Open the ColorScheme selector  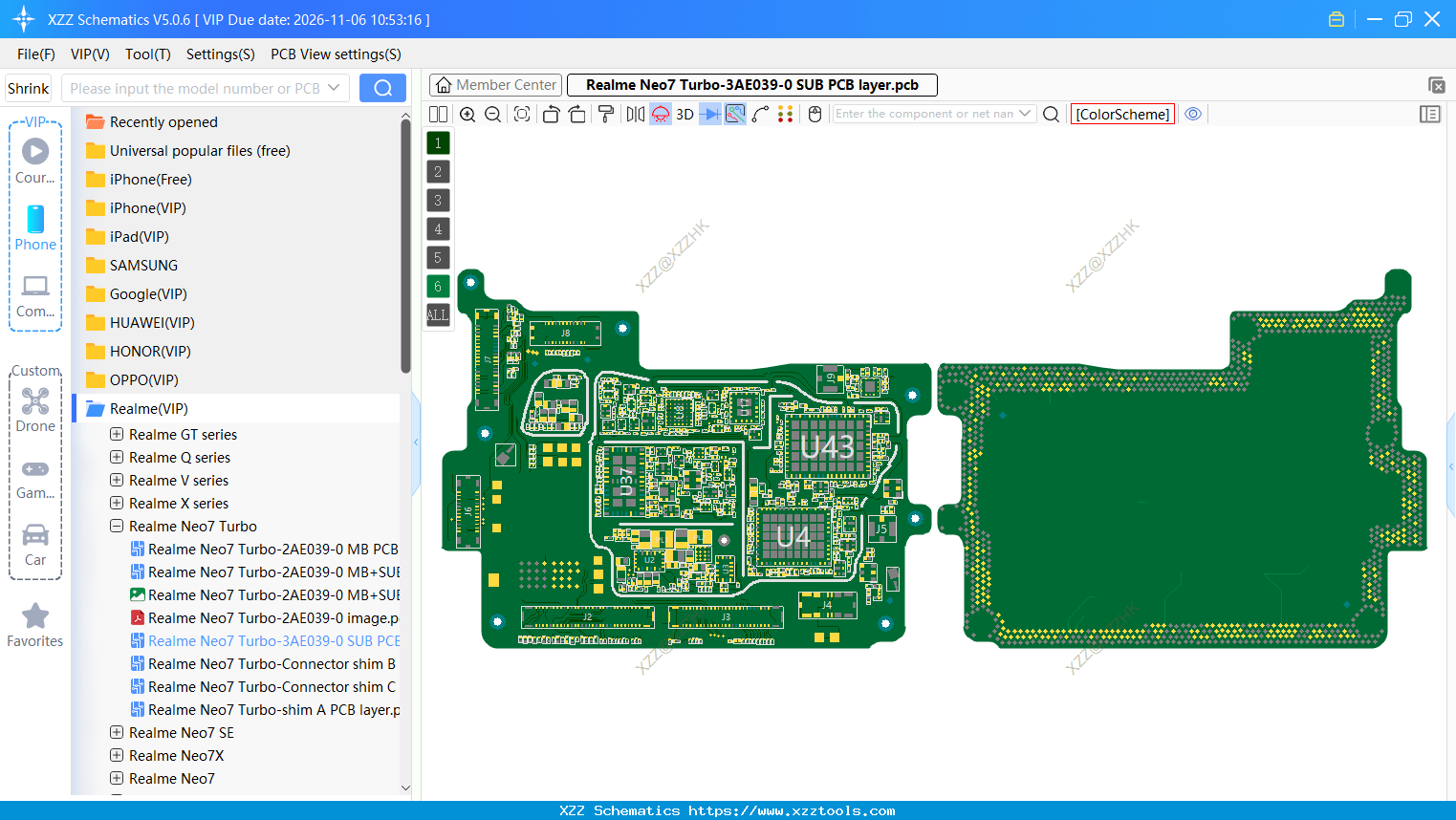coord(1122,113)
